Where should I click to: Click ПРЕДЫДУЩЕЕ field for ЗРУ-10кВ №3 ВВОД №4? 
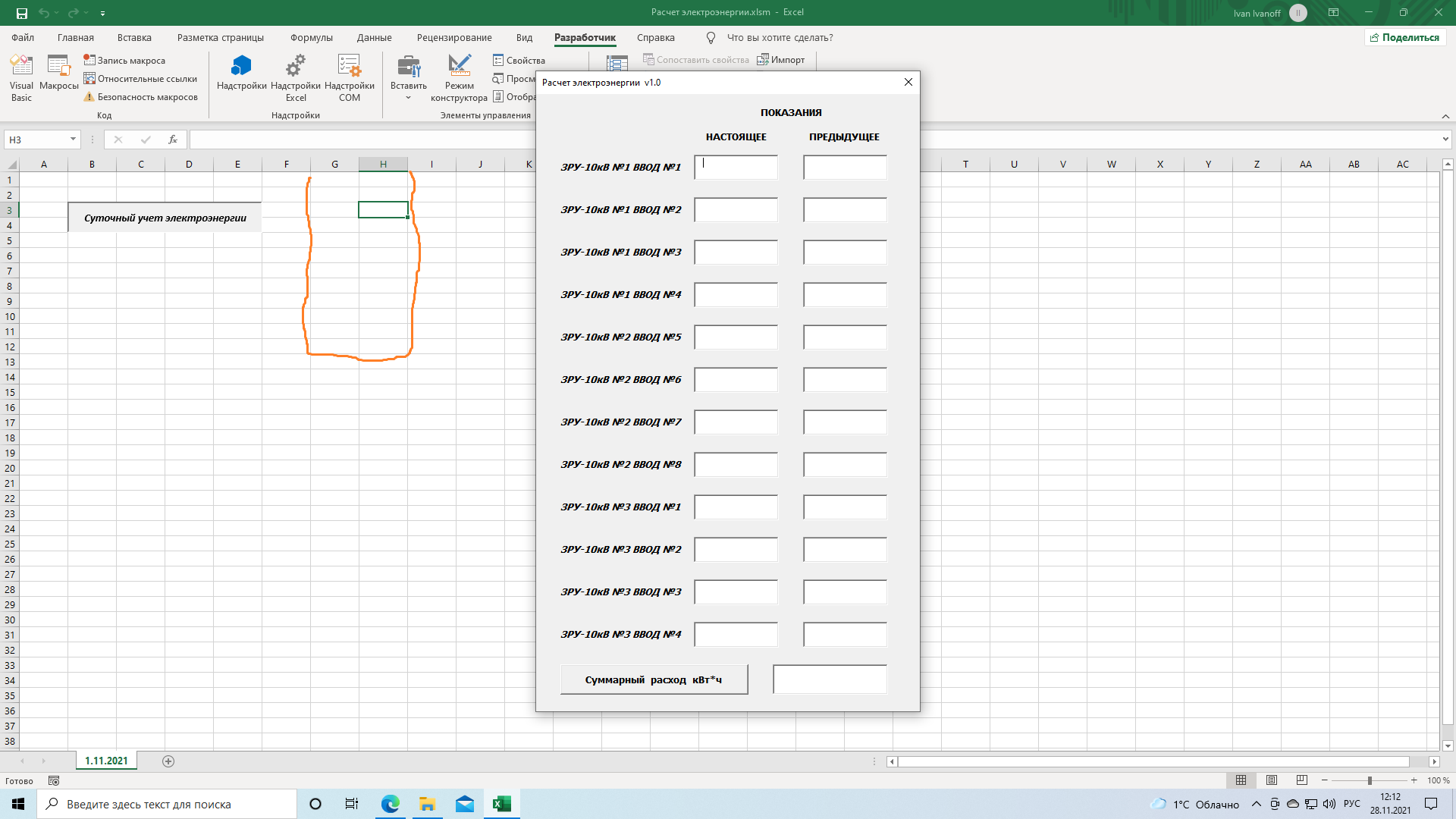coord(845,635)
